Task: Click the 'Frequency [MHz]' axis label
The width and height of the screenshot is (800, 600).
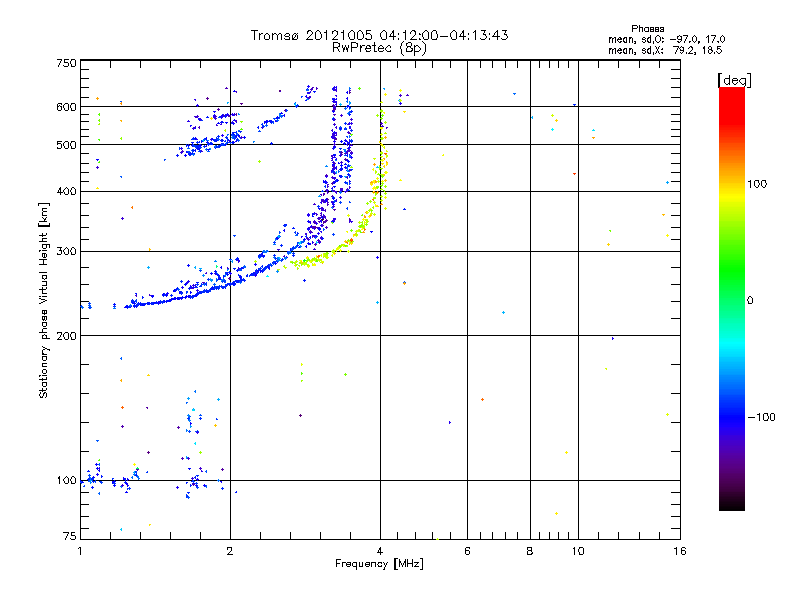Action: [x=379, y=564]
